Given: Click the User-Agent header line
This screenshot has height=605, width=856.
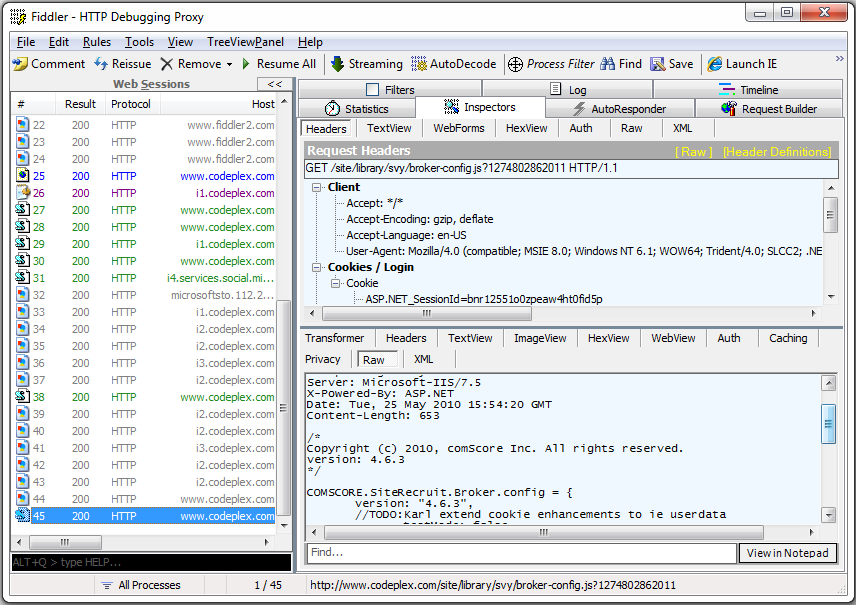Looking at the screenshot, I should point(584,251).
